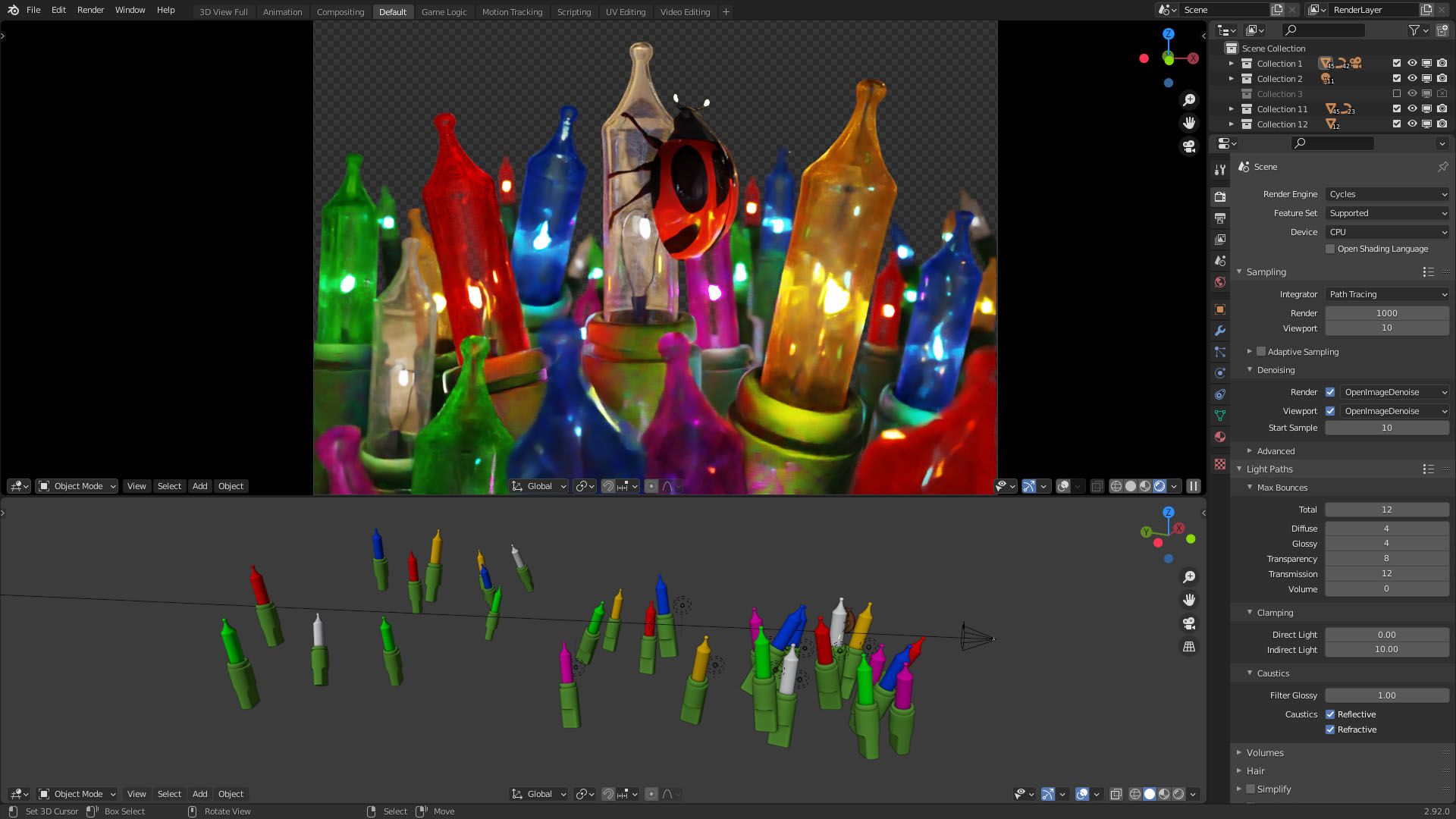This screenshot has width=1456, height=819.
Task: Adjust the Render samples 1000 field
Action: [1387, 313]
